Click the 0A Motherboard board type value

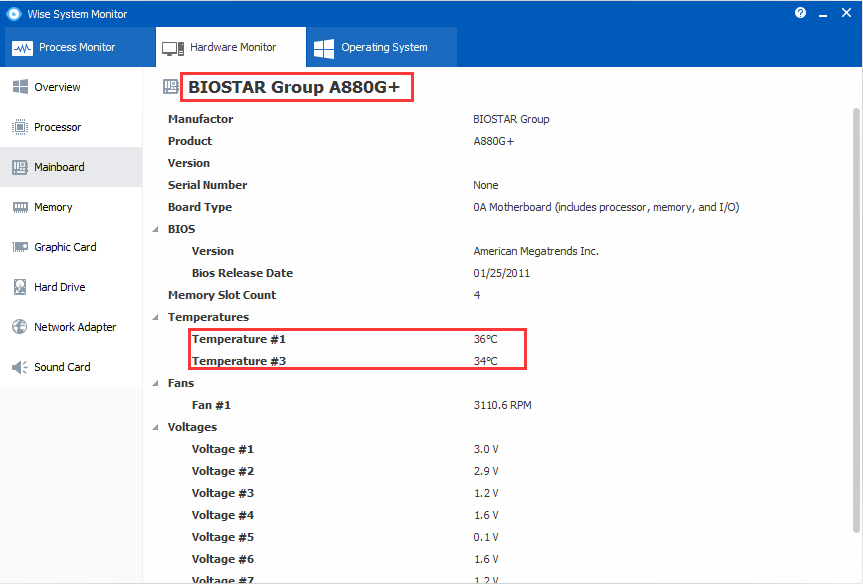coord(606,207)
